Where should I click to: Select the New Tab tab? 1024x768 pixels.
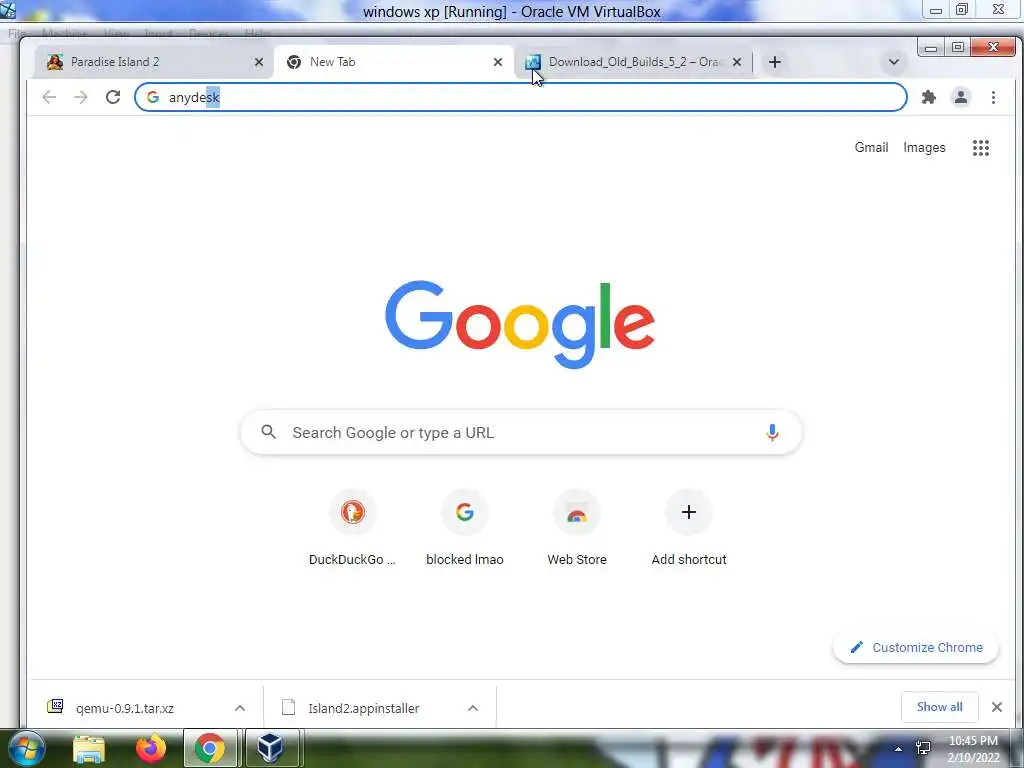click(392, 62)
